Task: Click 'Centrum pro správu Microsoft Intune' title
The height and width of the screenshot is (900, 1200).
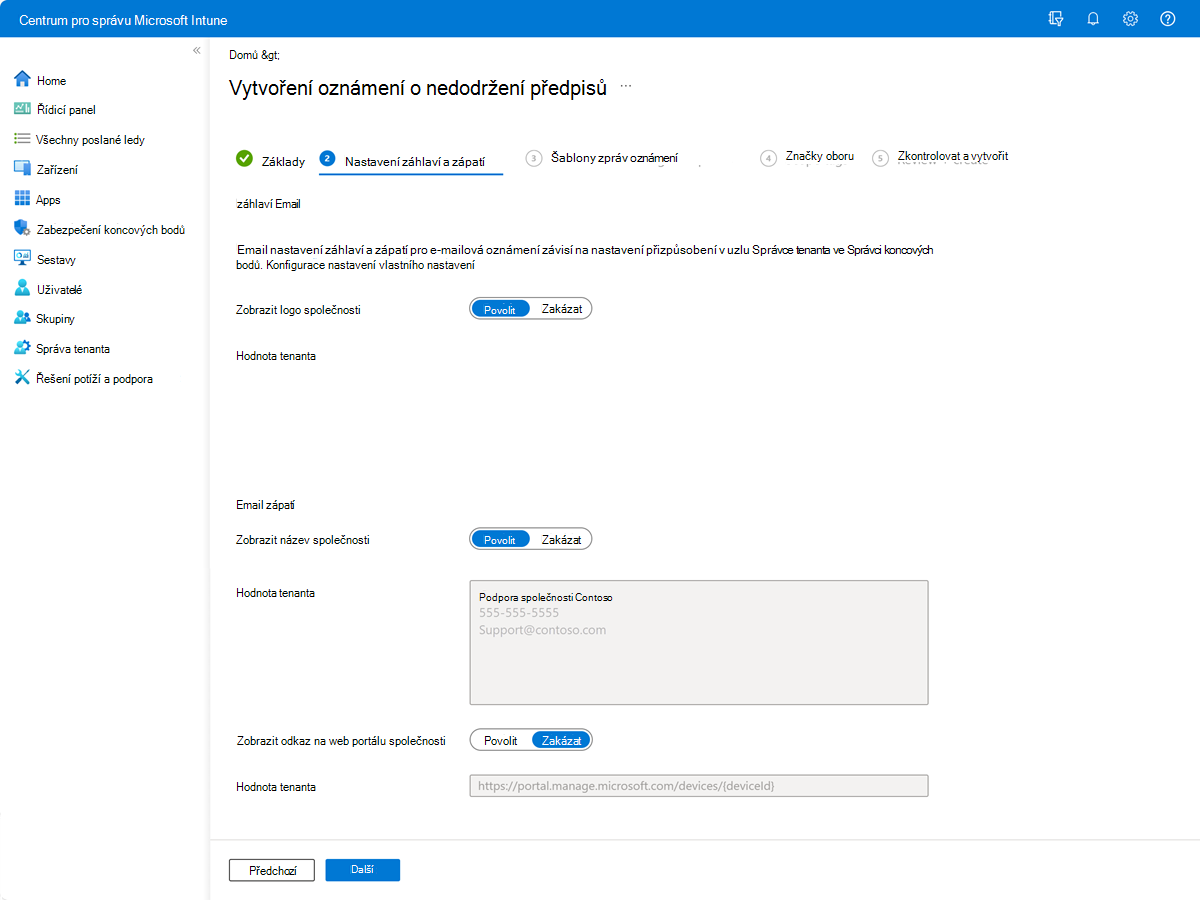Action: (125, 19)
